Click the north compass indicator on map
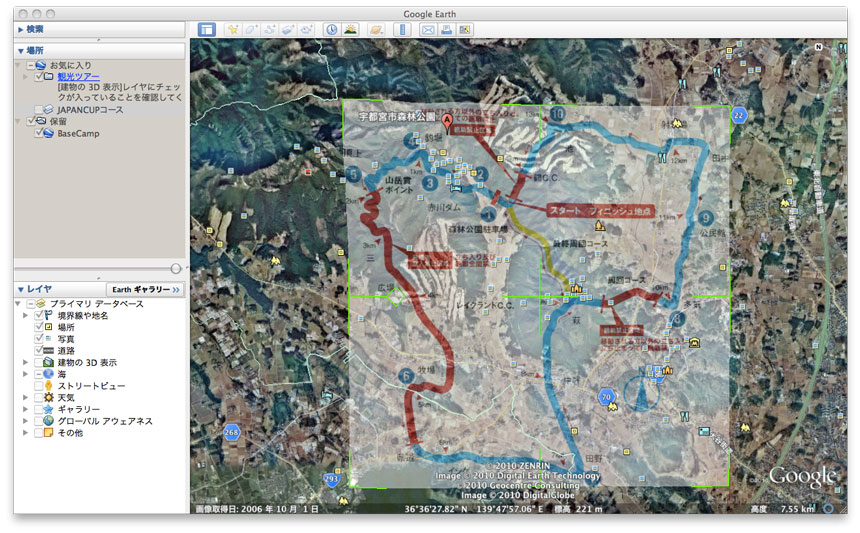This screenshot has height=533, width=860. coord(818,47)
